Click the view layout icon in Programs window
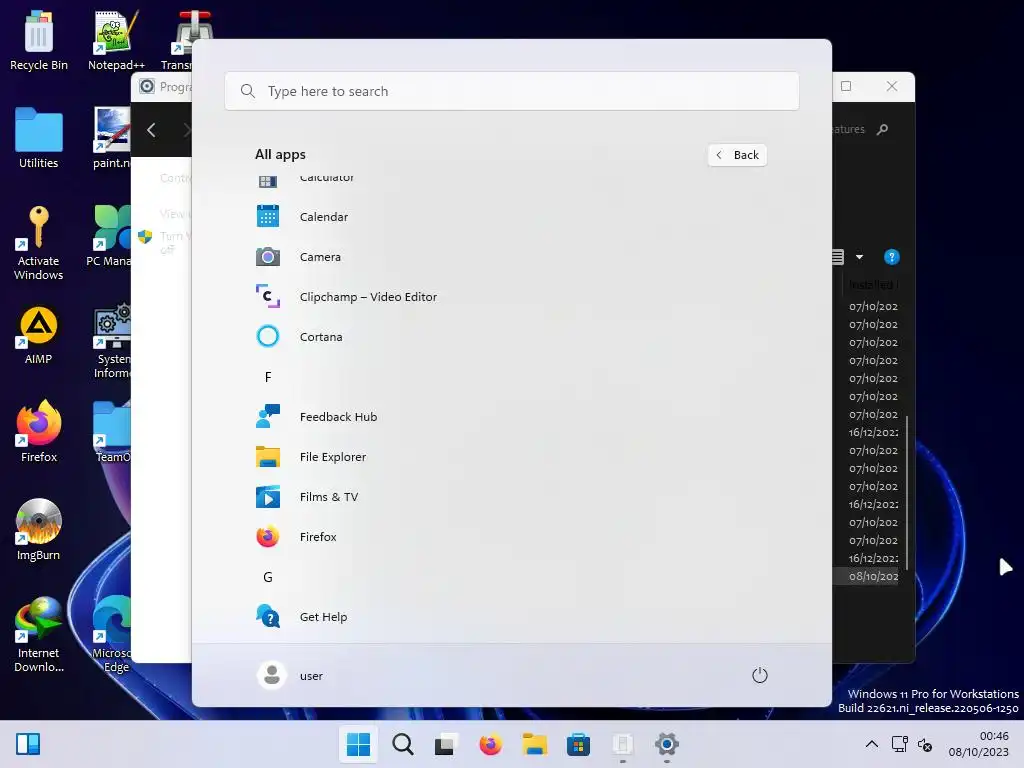1024x768 pixels. (839, 257)
